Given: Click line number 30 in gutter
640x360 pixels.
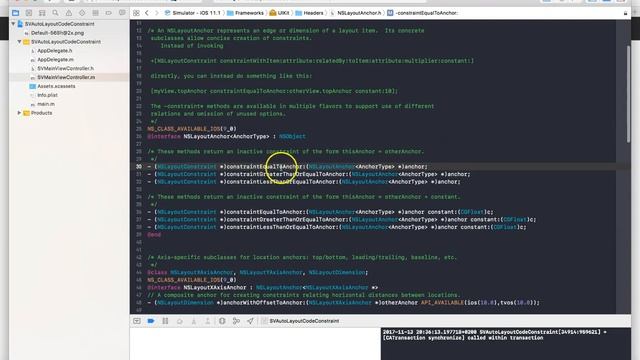Looking at the screenshot, I should tap(139, 167).
